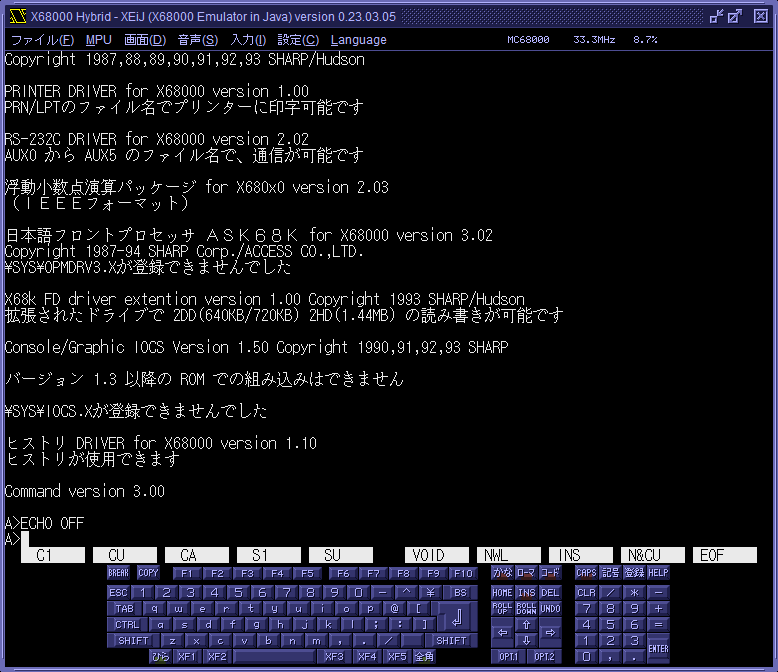778x672 pixels.
Task: Click the XF4 key
Action: [x=367, y=657]
